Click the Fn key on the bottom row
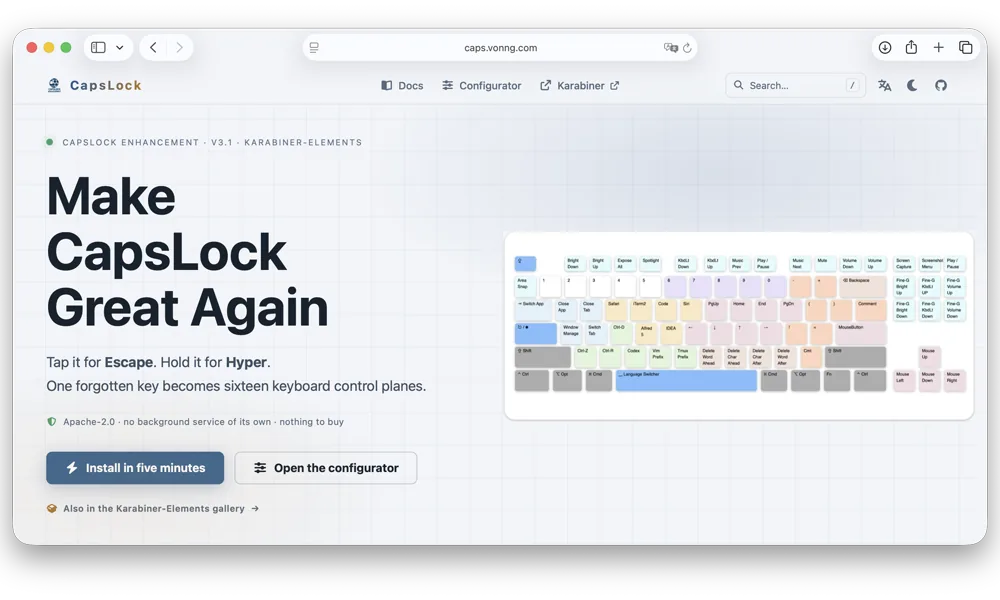Image resolution: width=1000 pixels, height=600 pixels. 837,381
